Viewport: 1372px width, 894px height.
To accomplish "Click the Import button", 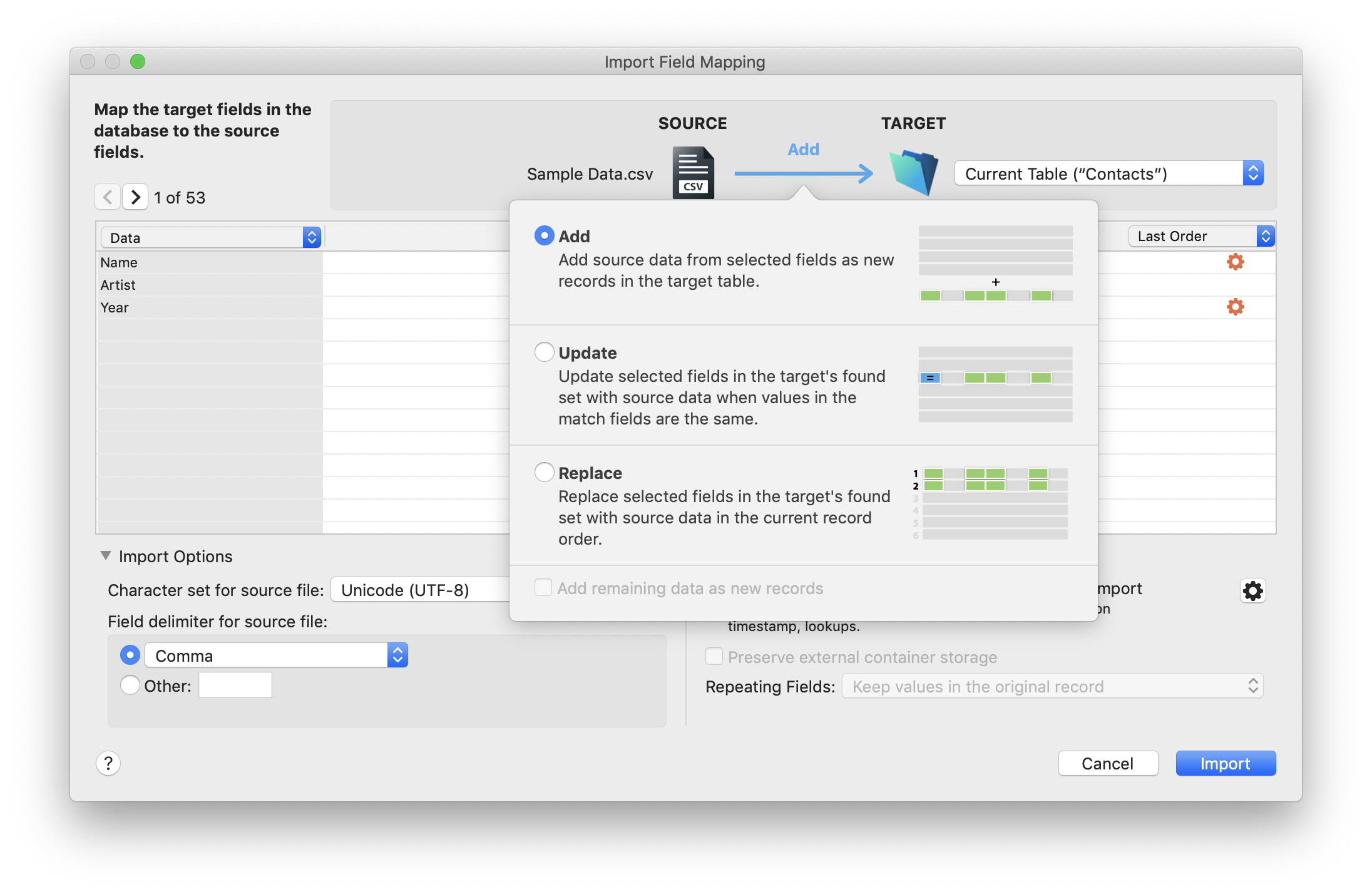I will click(1225, 763).
